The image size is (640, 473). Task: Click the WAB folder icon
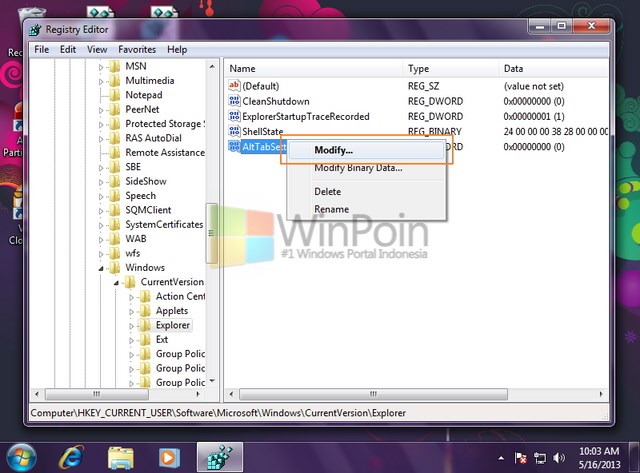(115, 239)
